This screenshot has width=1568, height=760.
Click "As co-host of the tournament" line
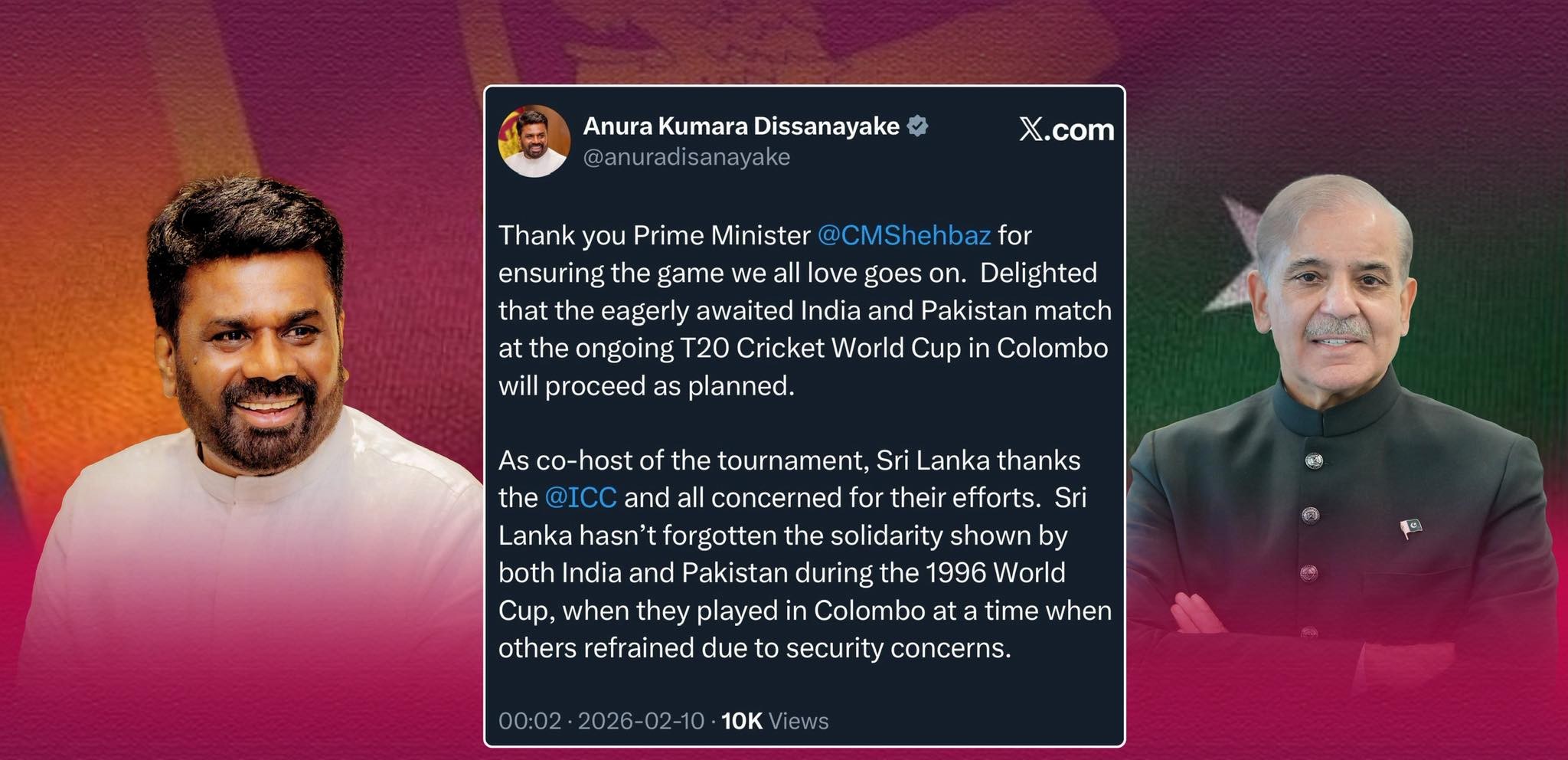[x=684, y=460]
